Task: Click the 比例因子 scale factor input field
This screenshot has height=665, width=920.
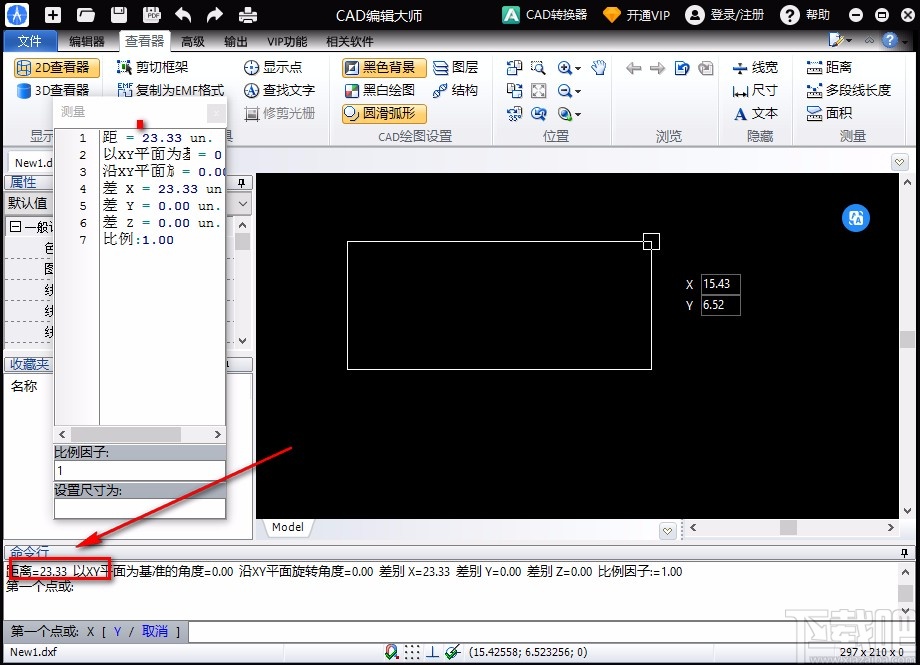Action: 139,470
